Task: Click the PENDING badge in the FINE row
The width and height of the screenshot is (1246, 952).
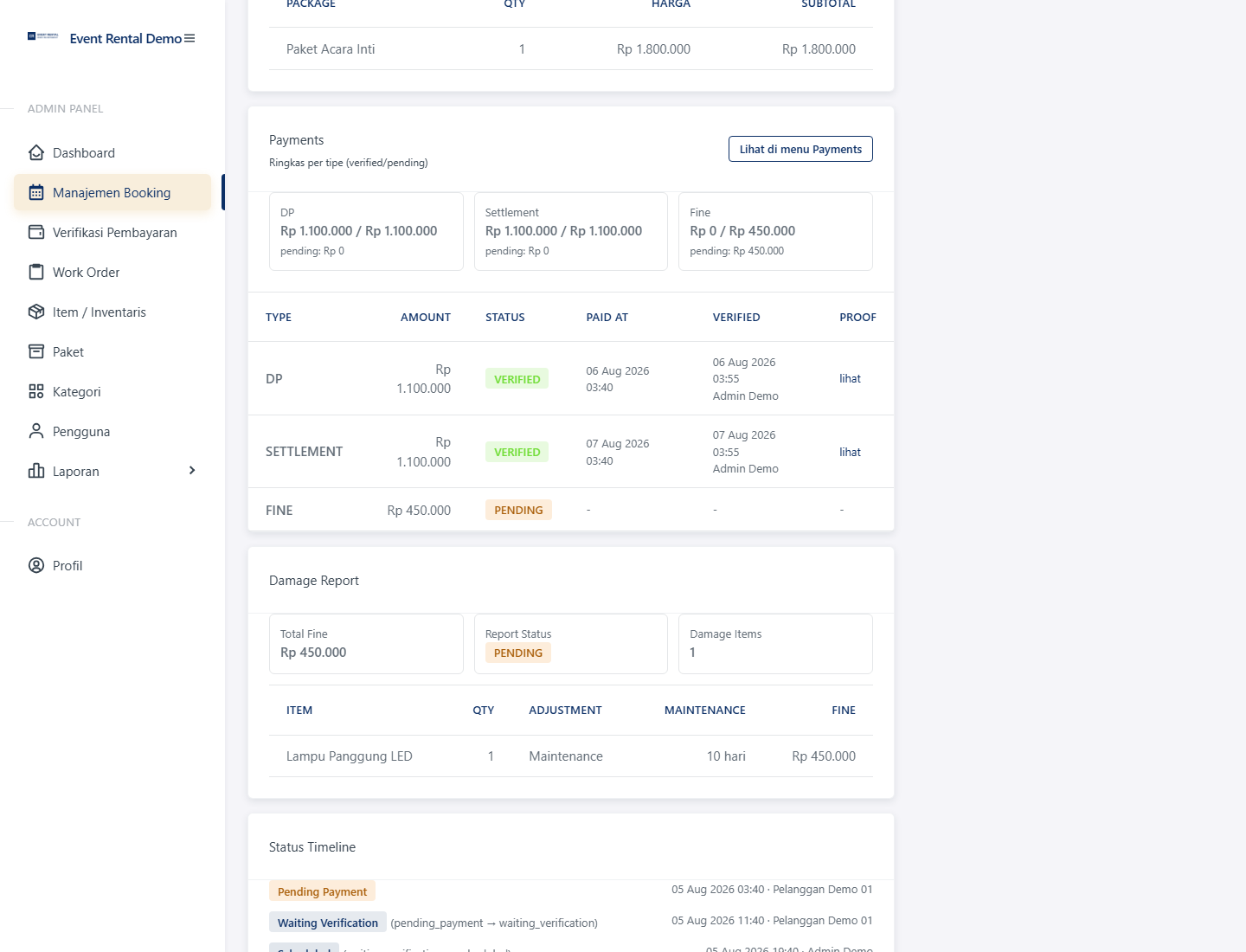Action: [x=518, y=511]
